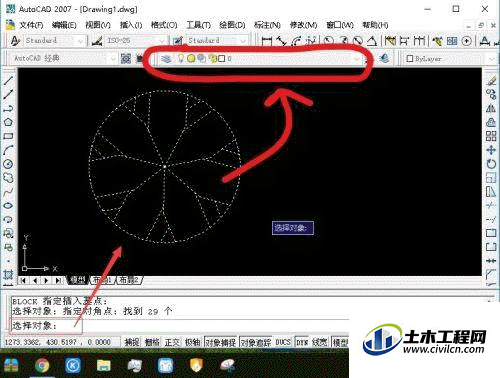Screen dimensions: 500x378
Task: Switch to the 模型 model tab
Action: (x=77, y=280)
